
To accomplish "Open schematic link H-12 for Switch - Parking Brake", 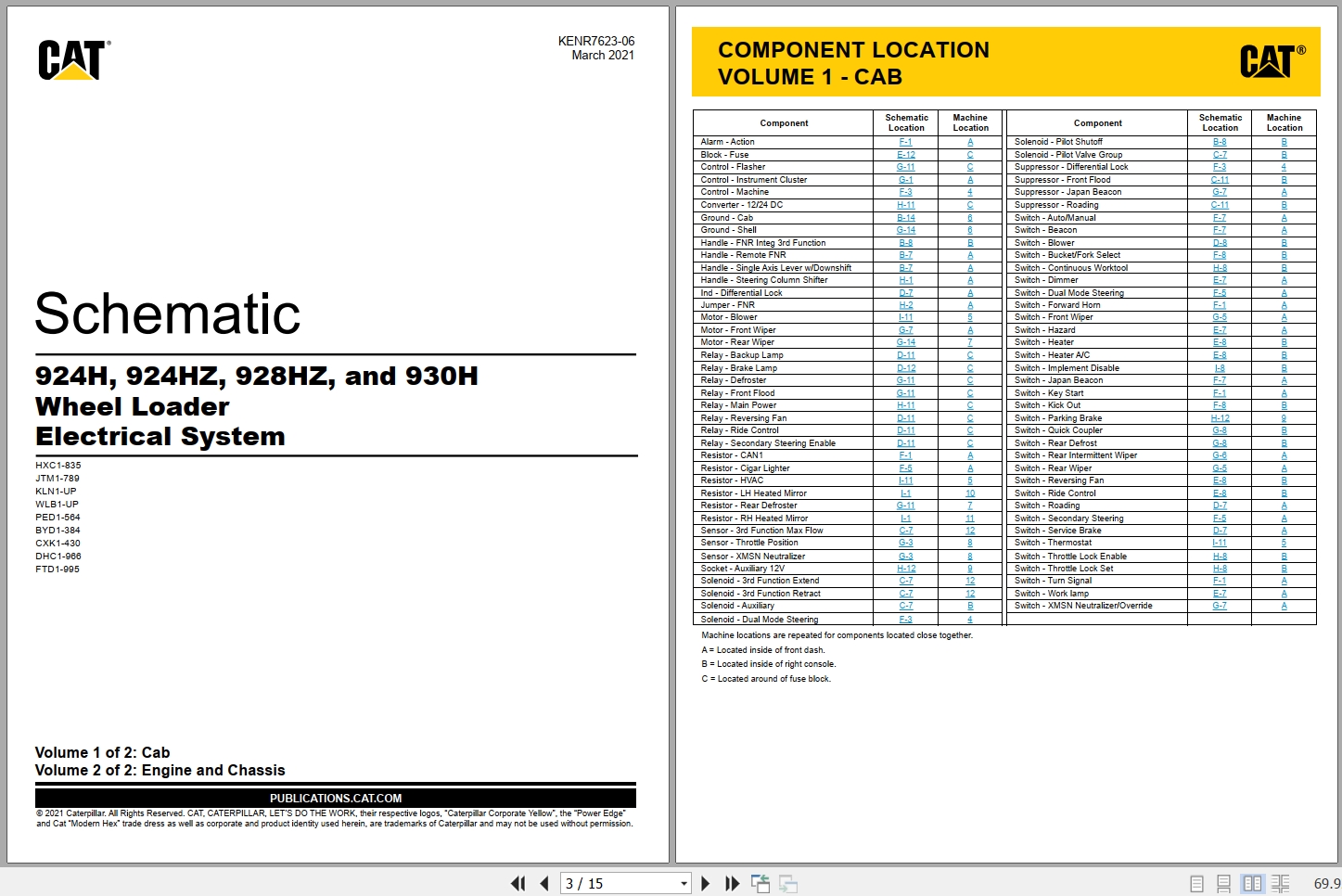I will point(1220,418).
